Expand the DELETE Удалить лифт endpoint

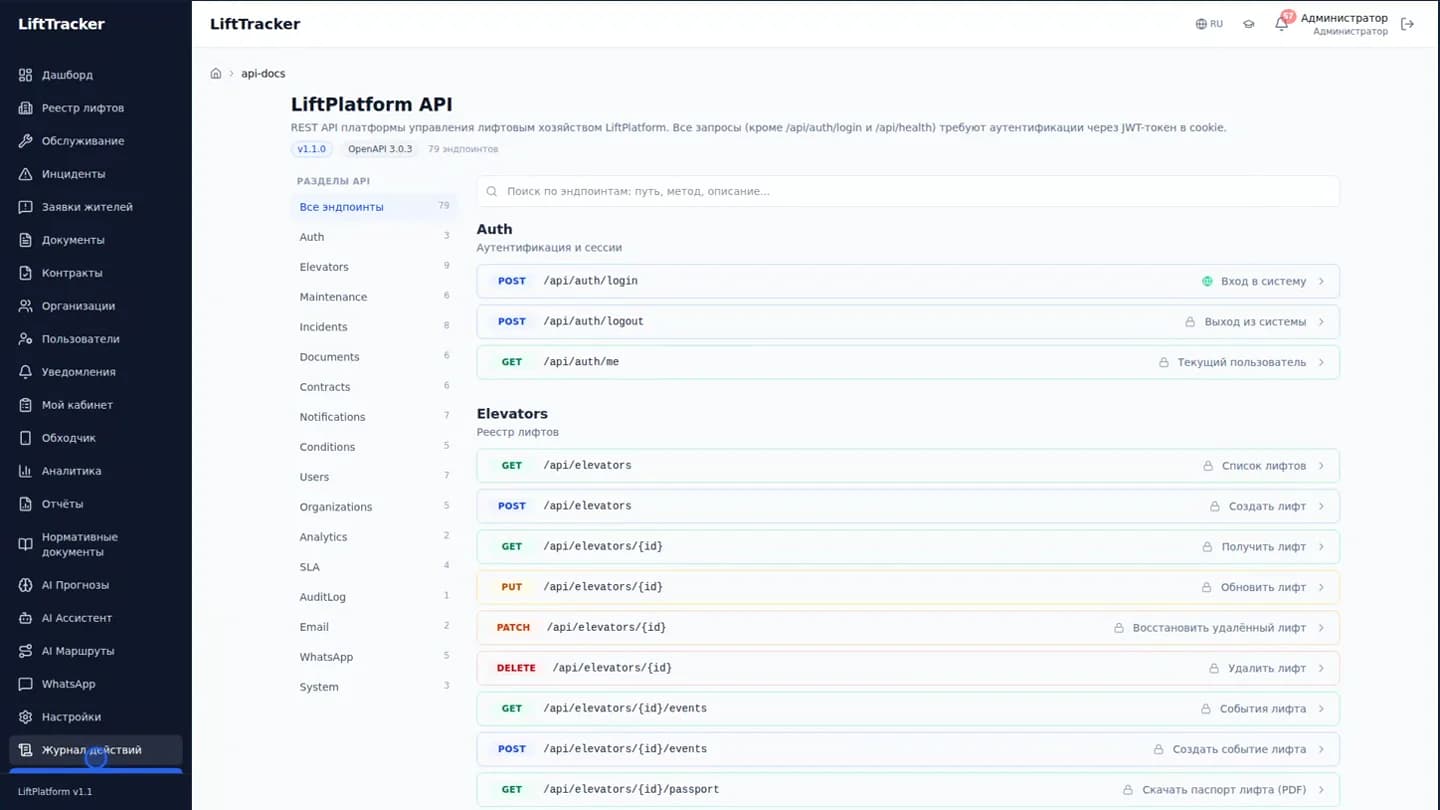tap(908, 668)
